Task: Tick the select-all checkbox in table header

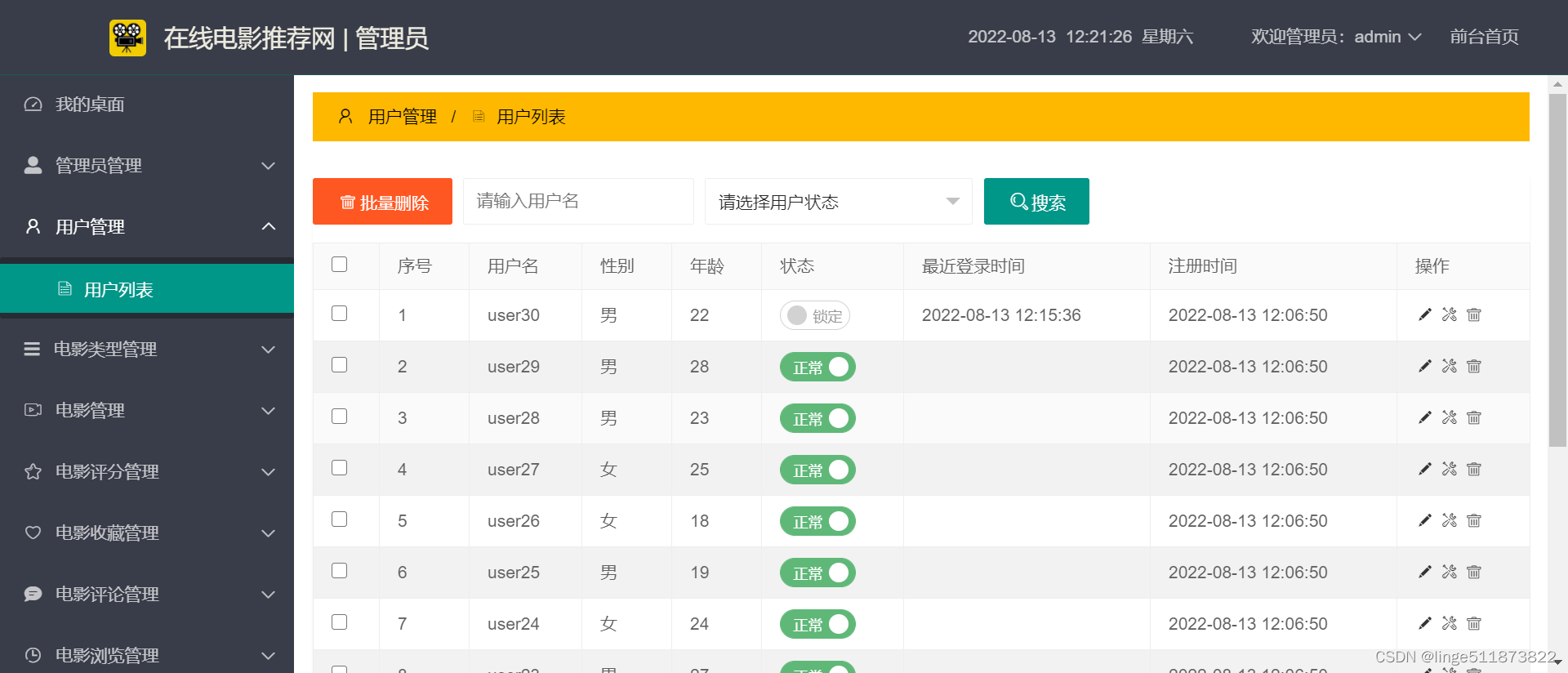Action: (340, 265)
